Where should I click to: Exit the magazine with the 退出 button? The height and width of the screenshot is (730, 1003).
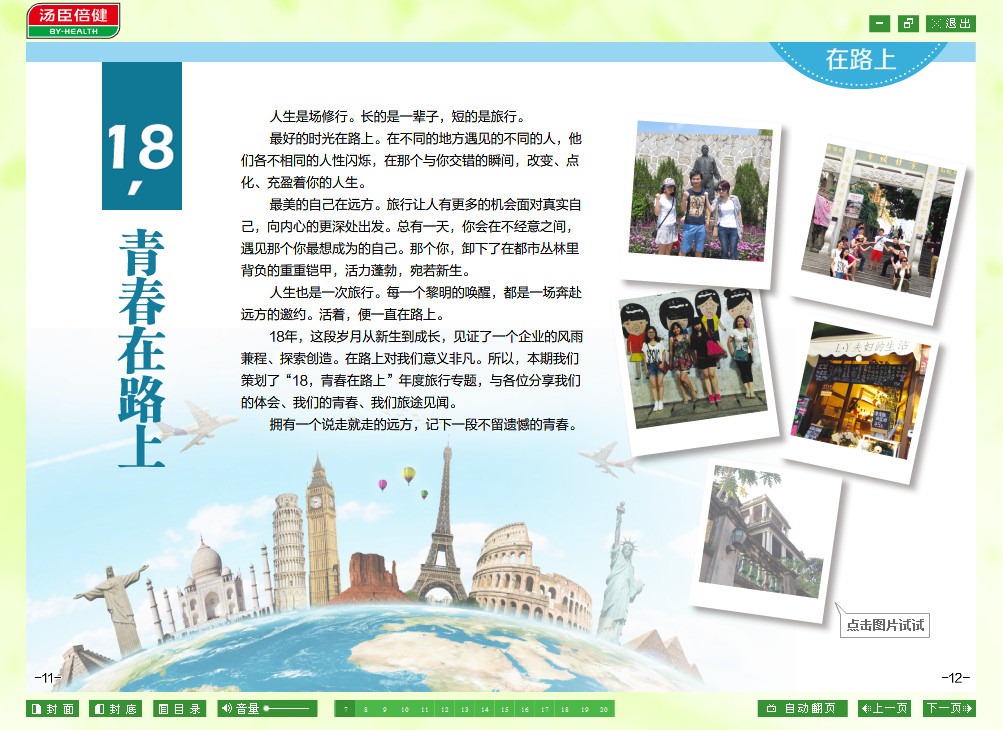(x=951, y=24)
